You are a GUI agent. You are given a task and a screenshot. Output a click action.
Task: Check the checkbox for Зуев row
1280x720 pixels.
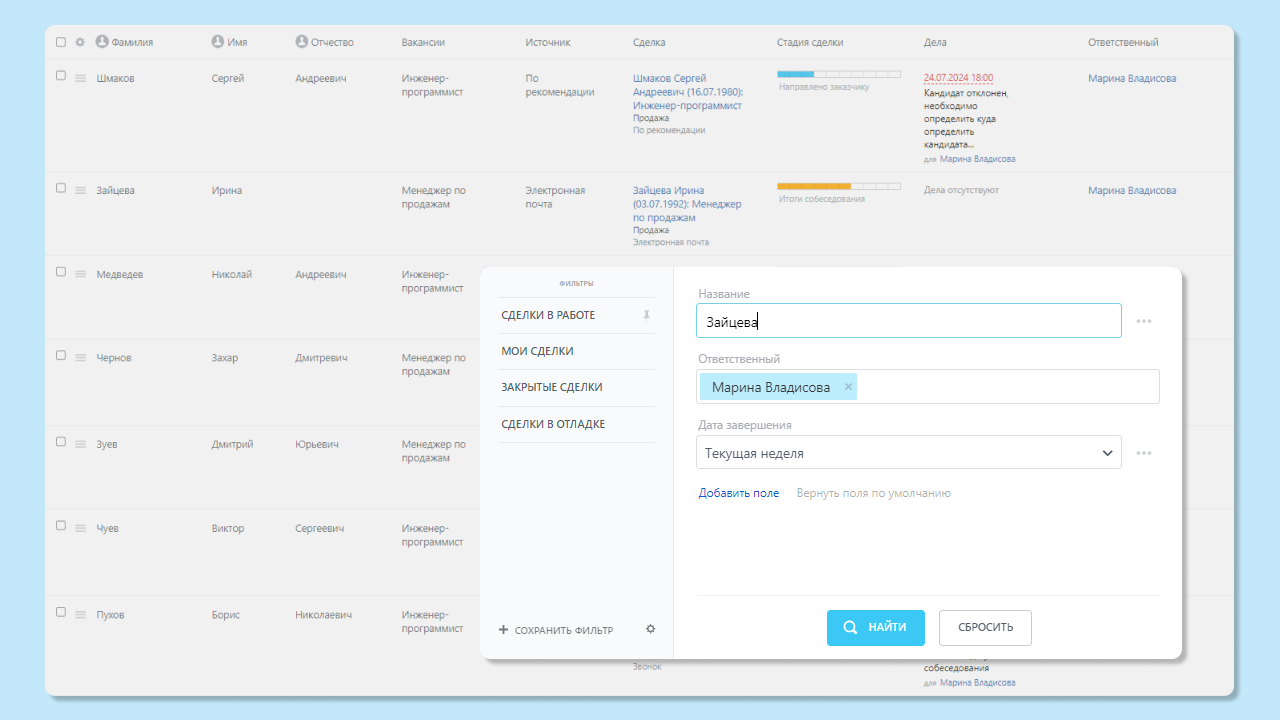(x=61, y=442)
